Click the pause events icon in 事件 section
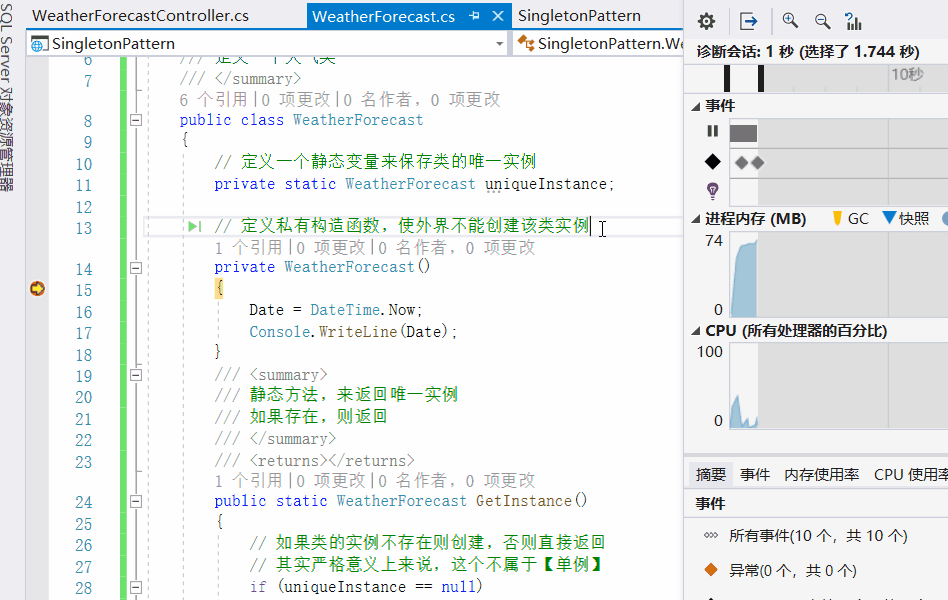This screenshot has height=600, width=948. coord(712,130)
